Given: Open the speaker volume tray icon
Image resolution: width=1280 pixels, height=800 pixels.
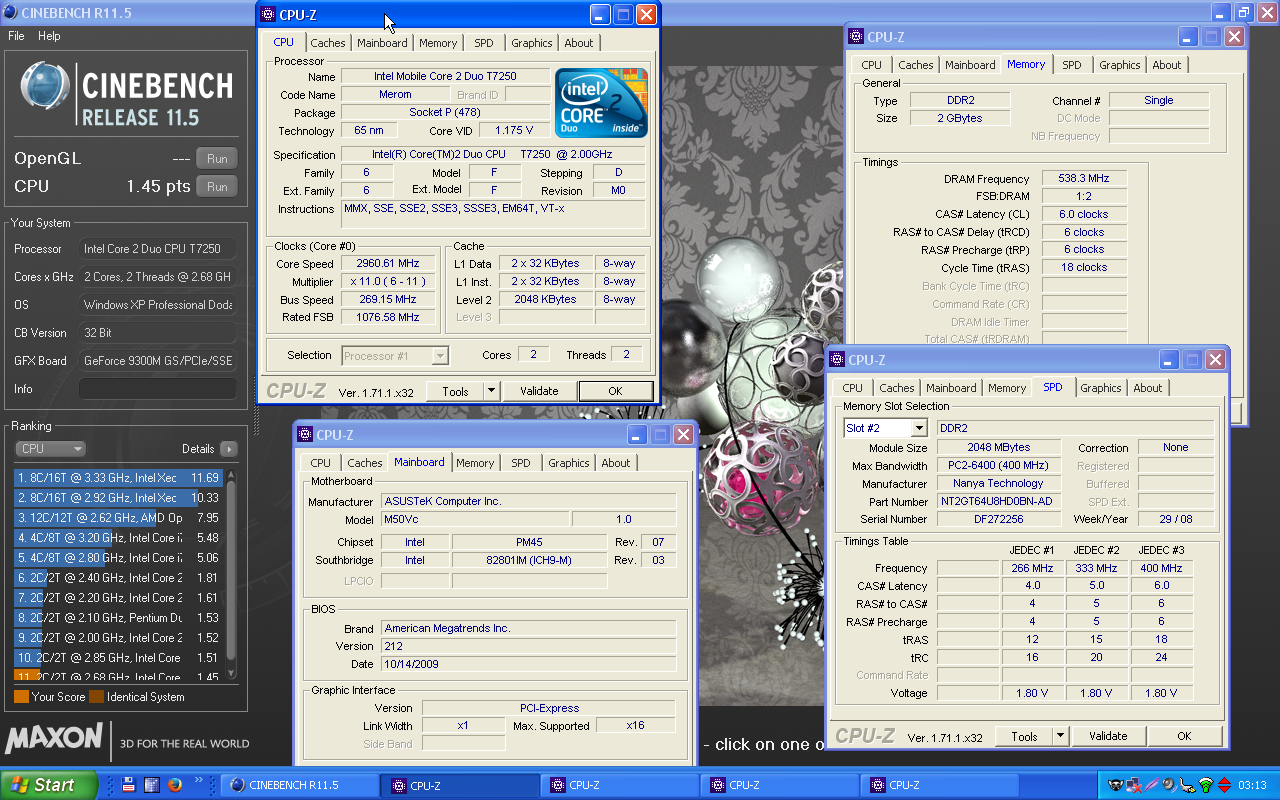Looking at the screenshot, I should 1169,785.
